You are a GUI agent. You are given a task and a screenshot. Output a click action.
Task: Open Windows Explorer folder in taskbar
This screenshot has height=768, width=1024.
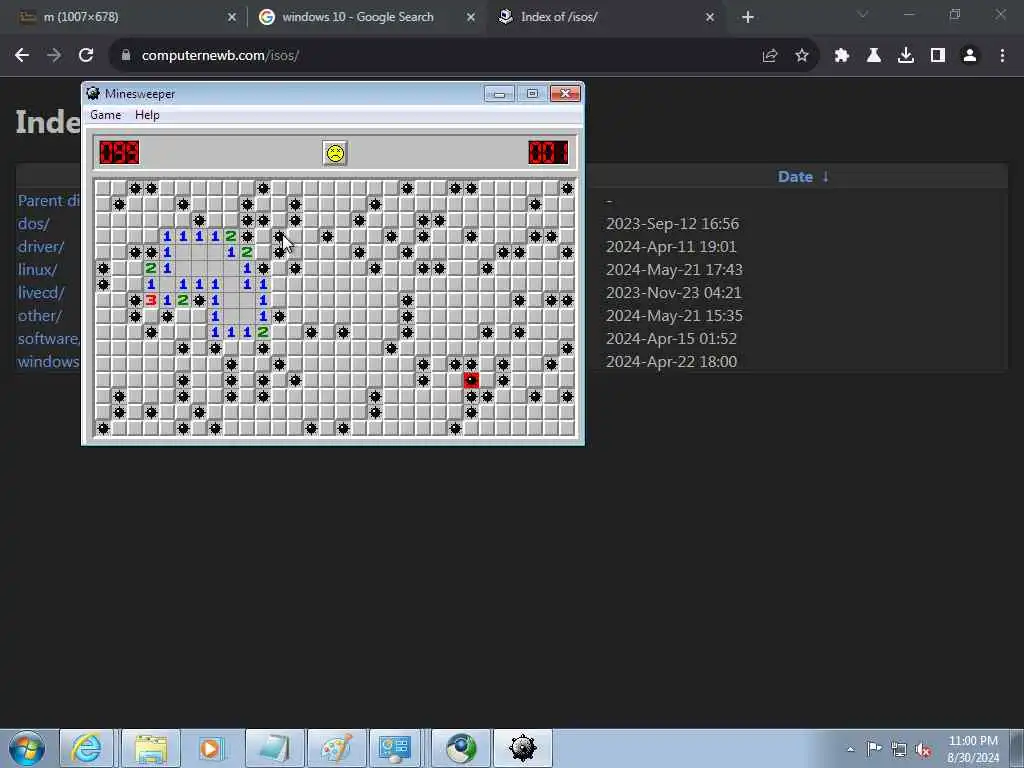tap(152, 748)
